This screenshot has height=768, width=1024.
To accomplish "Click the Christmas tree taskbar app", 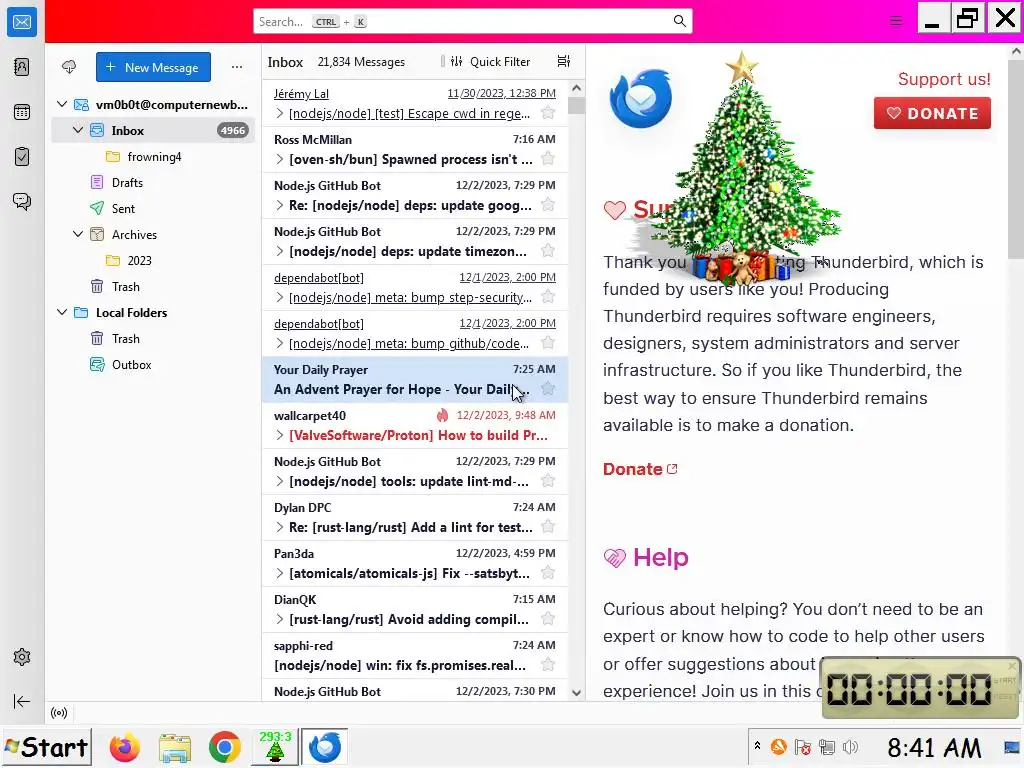I will [275, 746].
